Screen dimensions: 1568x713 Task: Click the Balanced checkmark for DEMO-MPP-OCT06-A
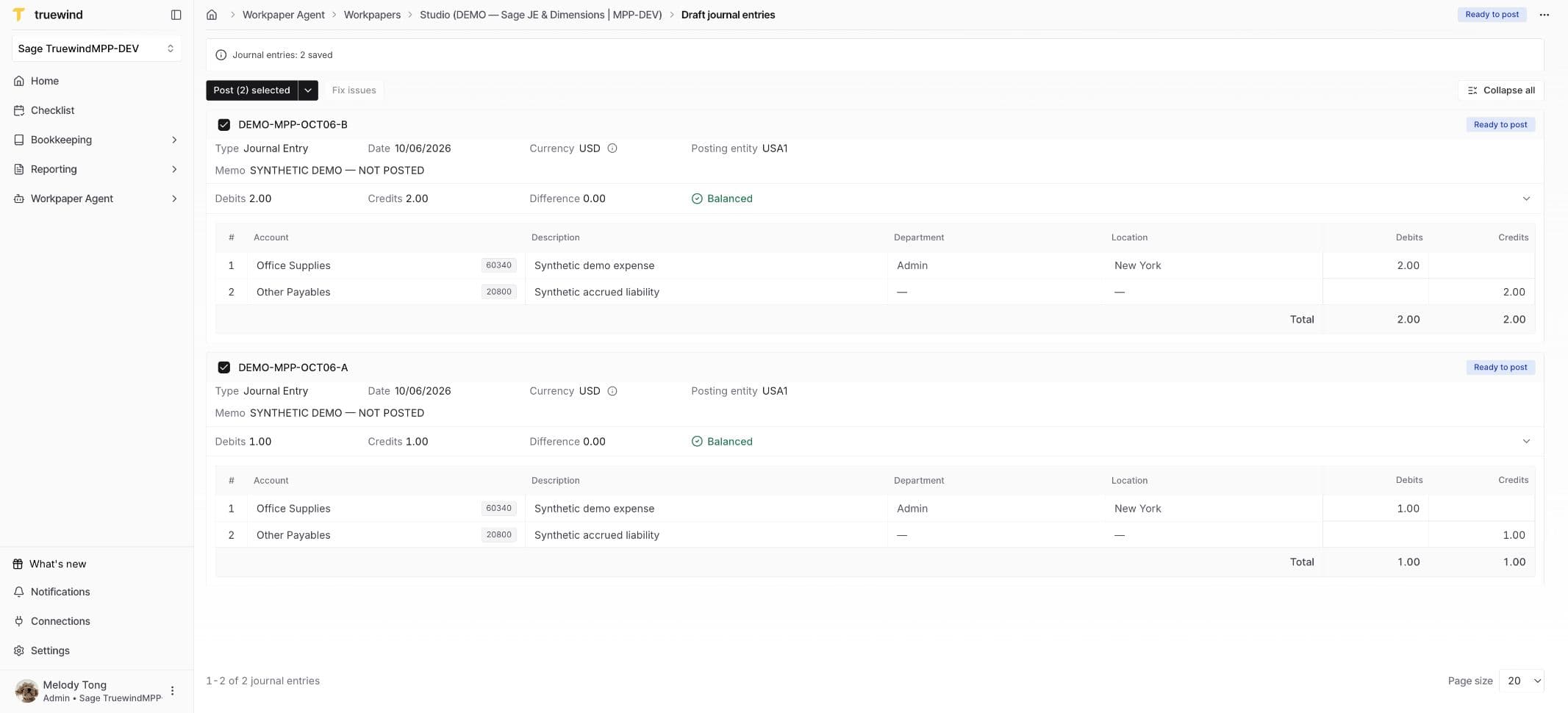coord(697,442)
